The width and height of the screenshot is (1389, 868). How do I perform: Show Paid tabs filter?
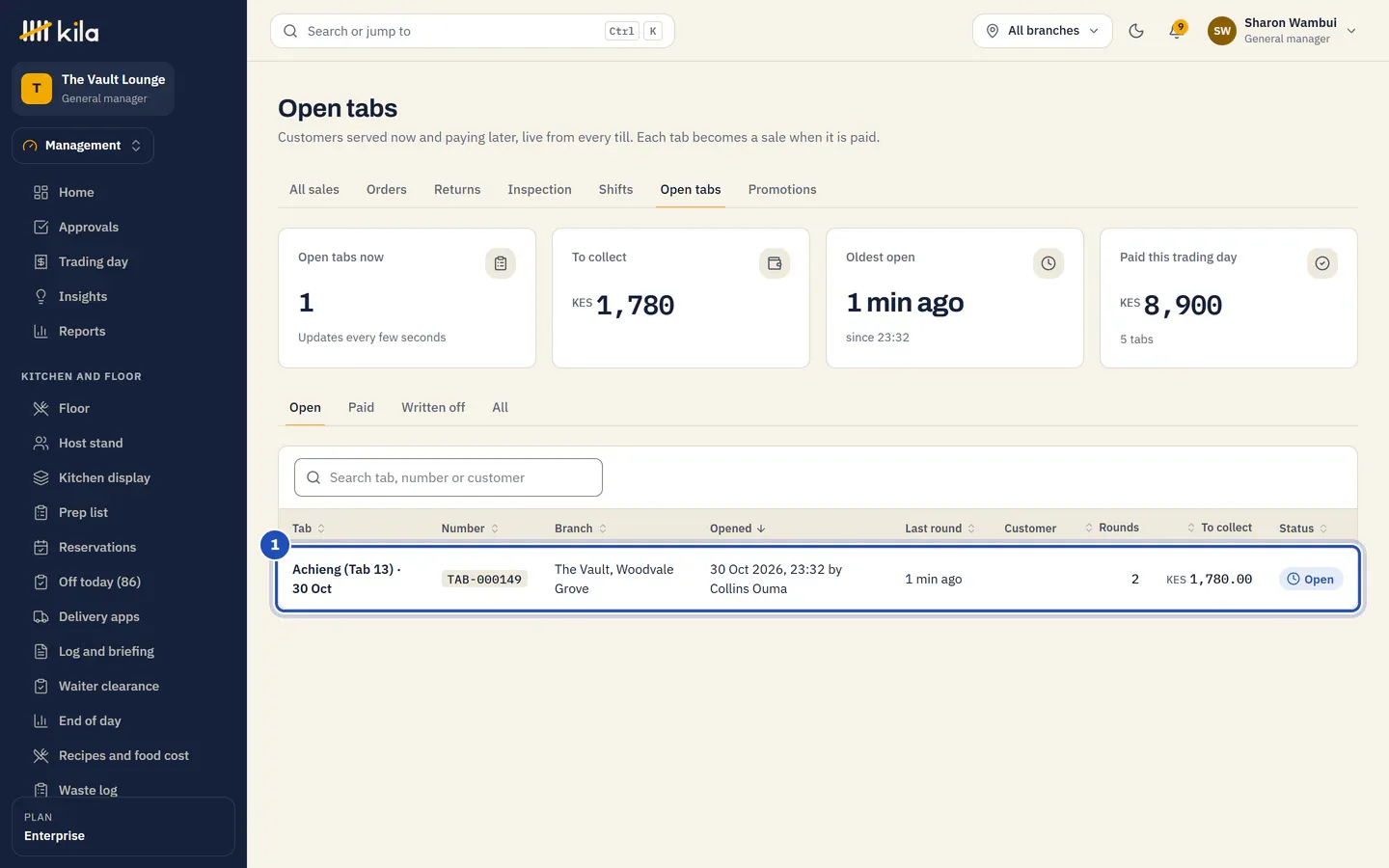361,408
